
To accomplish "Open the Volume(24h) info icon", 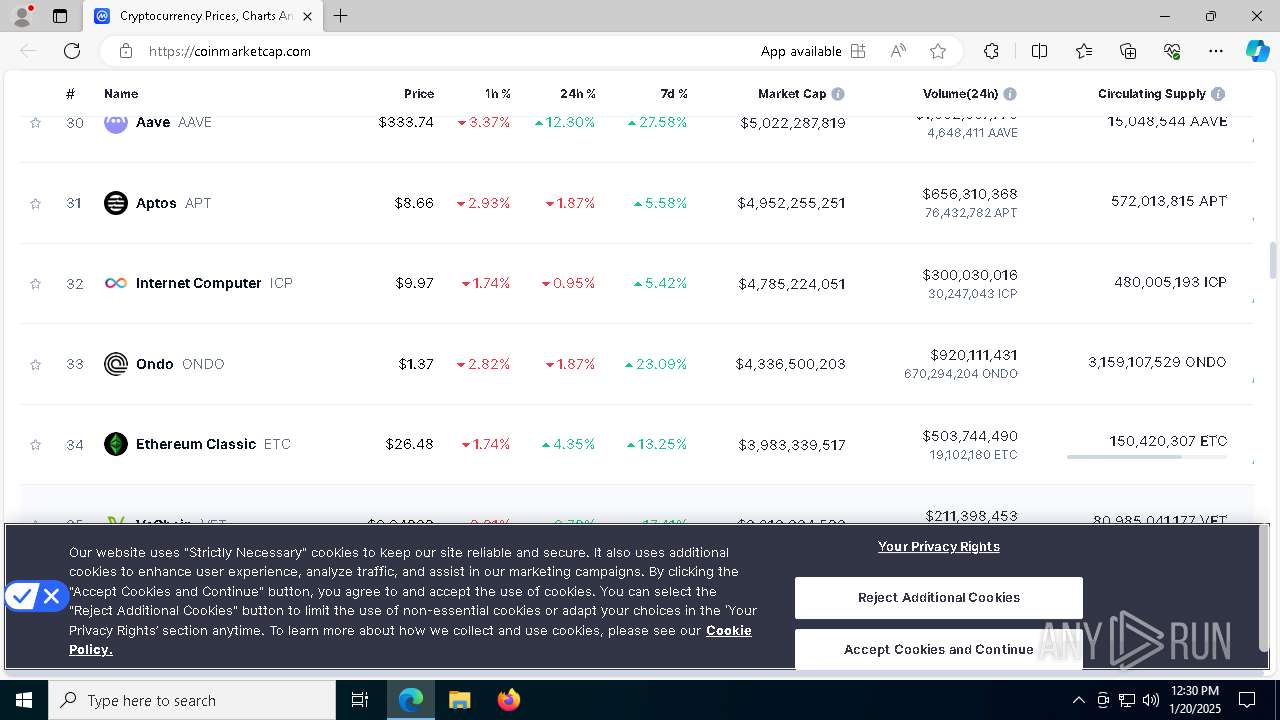I will pos(1010,94).
